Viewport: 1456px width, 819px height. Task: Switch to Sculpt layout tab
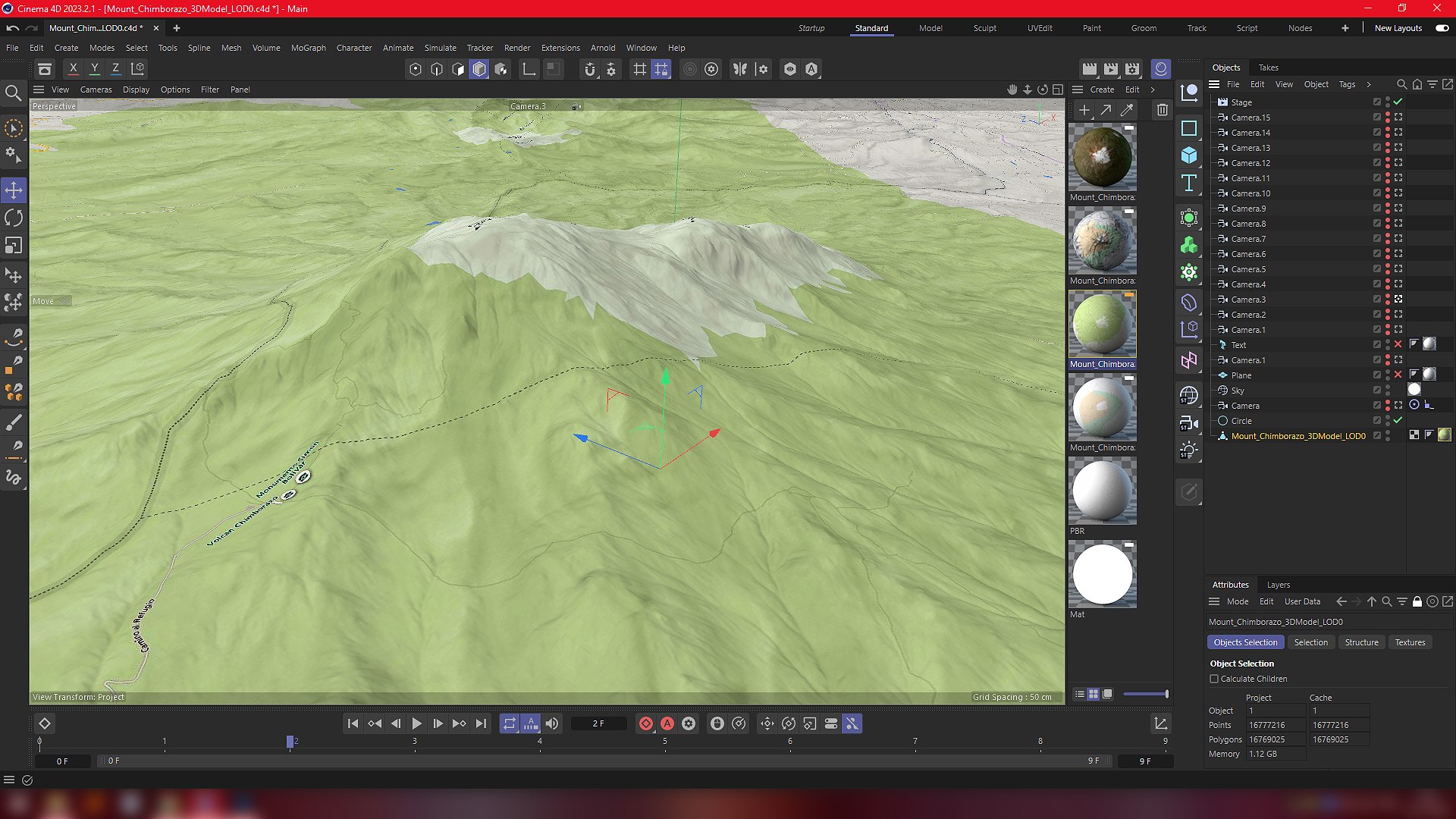(985, 28)
